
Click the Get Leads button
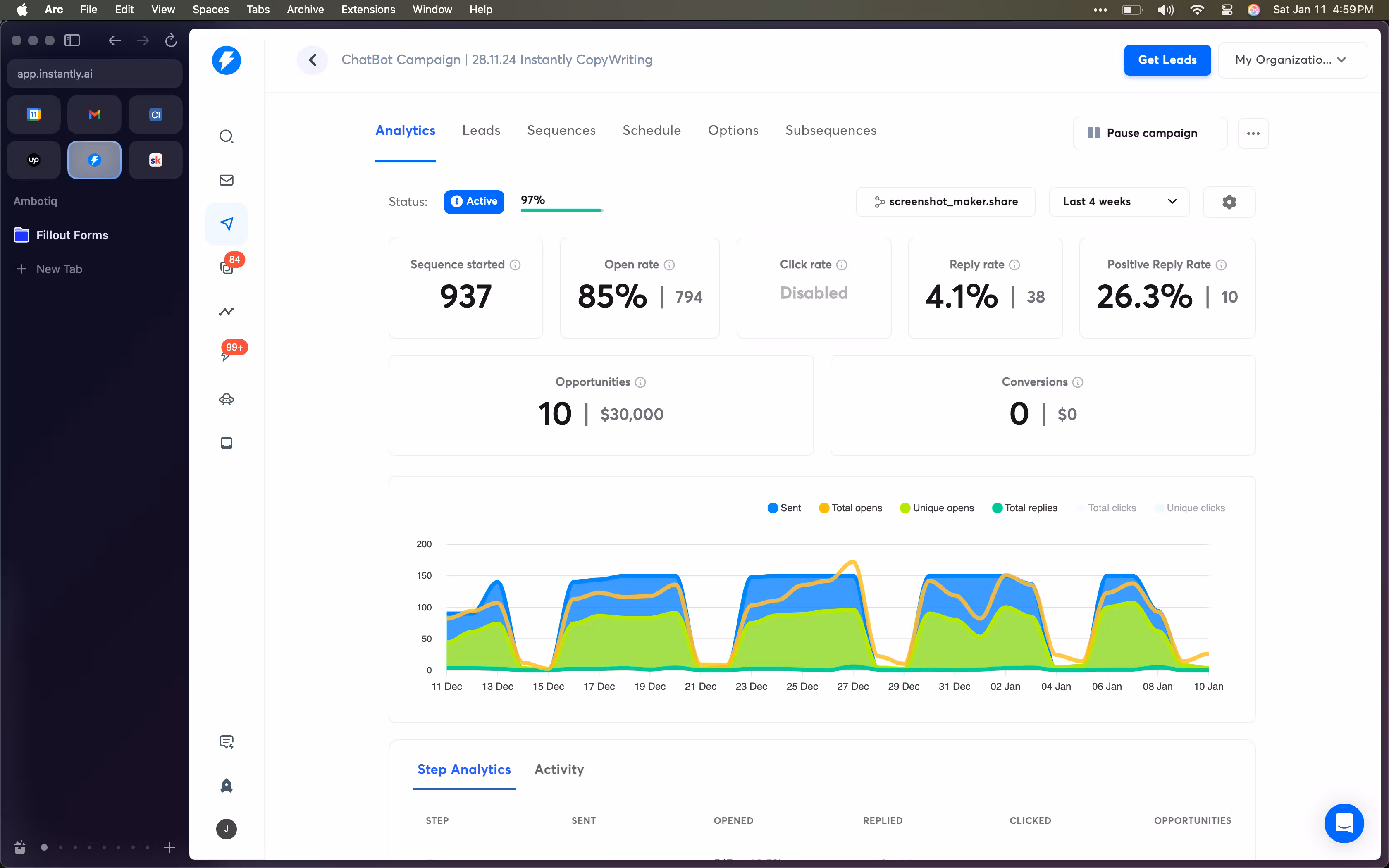coord(1167,60)
